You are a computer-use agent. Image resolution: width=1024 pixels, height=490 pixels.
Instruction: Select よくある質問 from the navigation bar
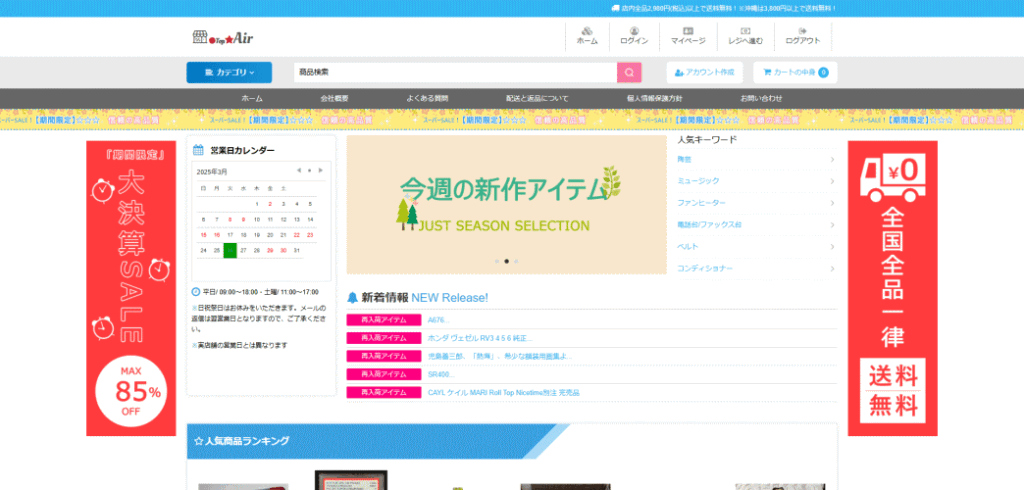click(427, 98)
